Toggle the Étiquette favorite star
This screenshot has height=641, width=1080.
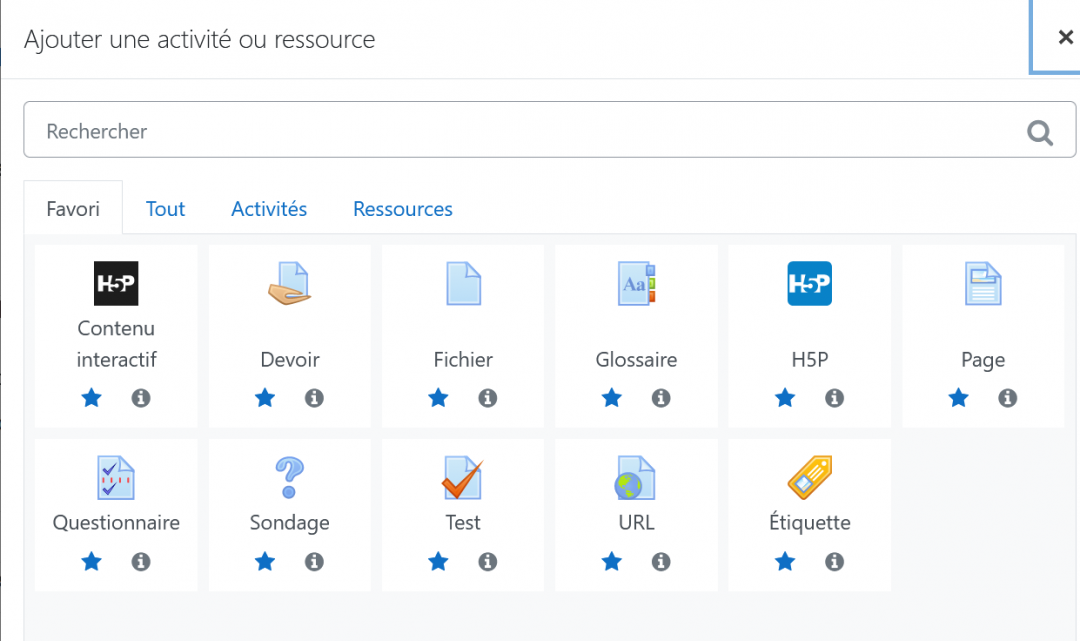(785, 562)
